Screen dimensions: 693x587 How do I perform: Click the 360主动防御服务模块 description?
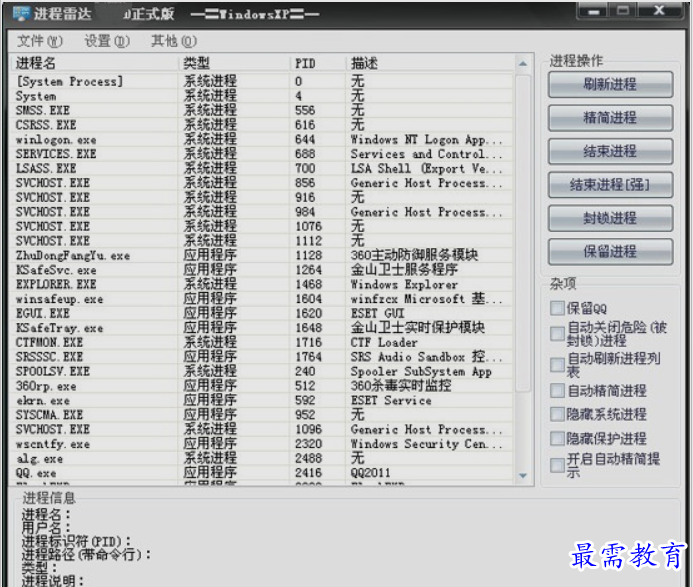pos(415,255)
